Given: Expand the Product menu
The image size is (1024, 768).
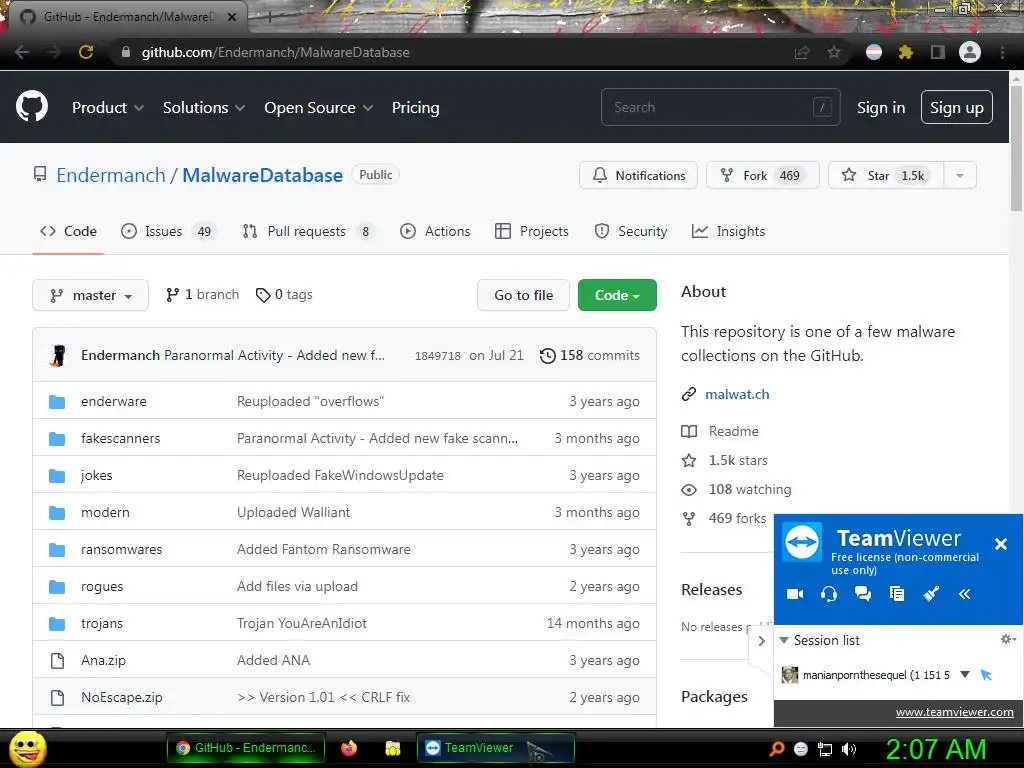Looking at the screenshot, I should [x=108, y=108].
